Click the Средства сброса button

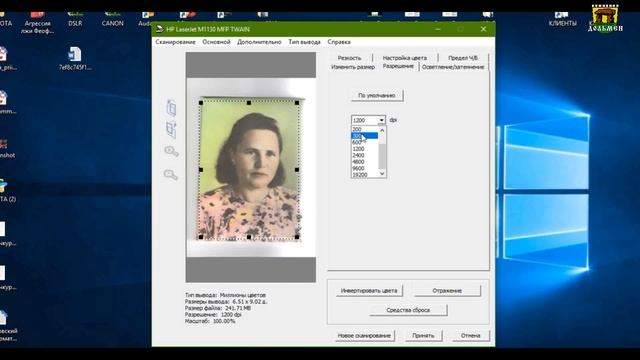click(x=408, y=310)
